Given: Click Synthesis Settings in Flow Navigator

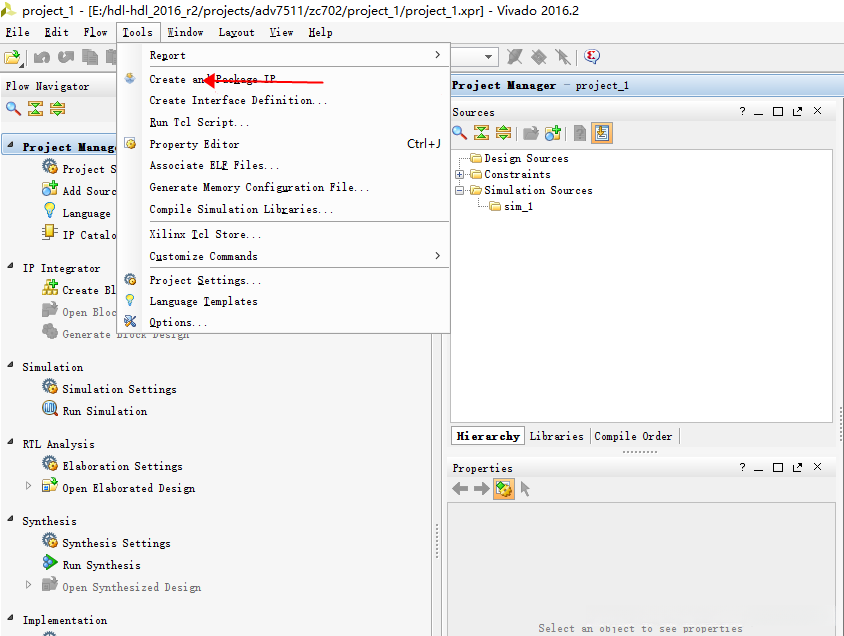Looking at the screenshot, I should coord(116,543).
